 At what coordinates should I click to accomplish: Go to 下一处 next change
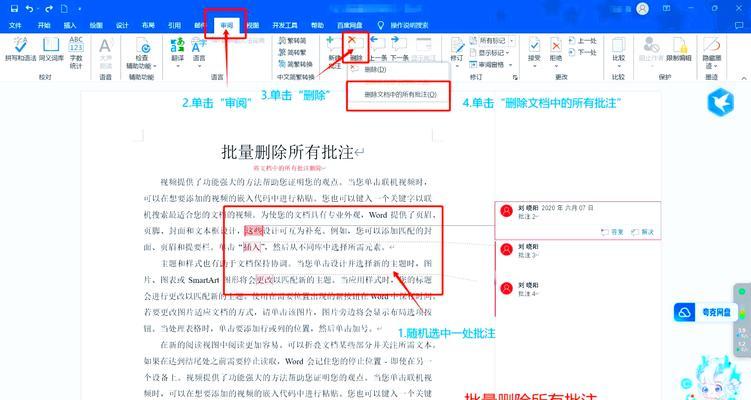tap(582, 52)
